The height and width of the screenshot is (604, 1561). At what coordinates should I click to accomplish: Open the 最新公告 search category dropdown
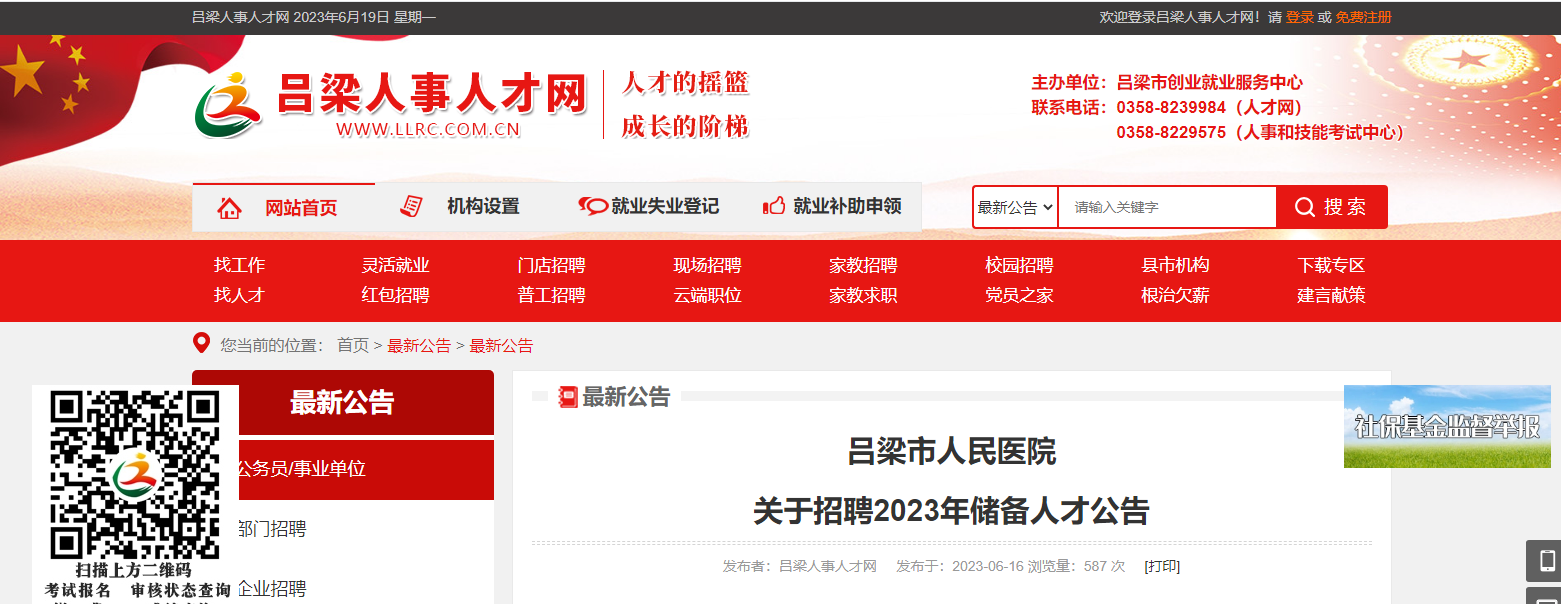[1015, 207]
